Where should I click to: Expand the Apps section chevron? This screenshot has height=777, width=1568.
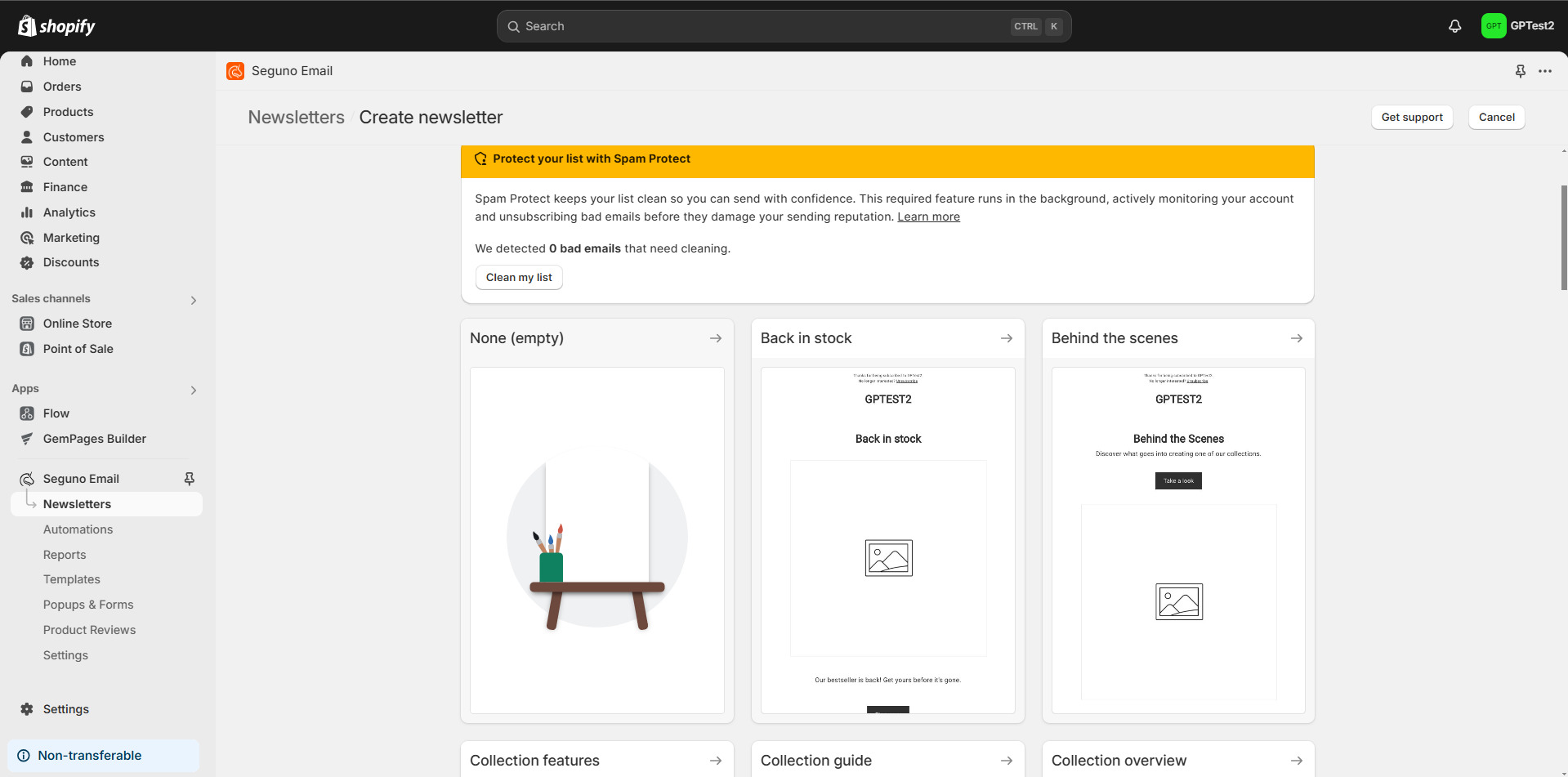tap(194, 390)
